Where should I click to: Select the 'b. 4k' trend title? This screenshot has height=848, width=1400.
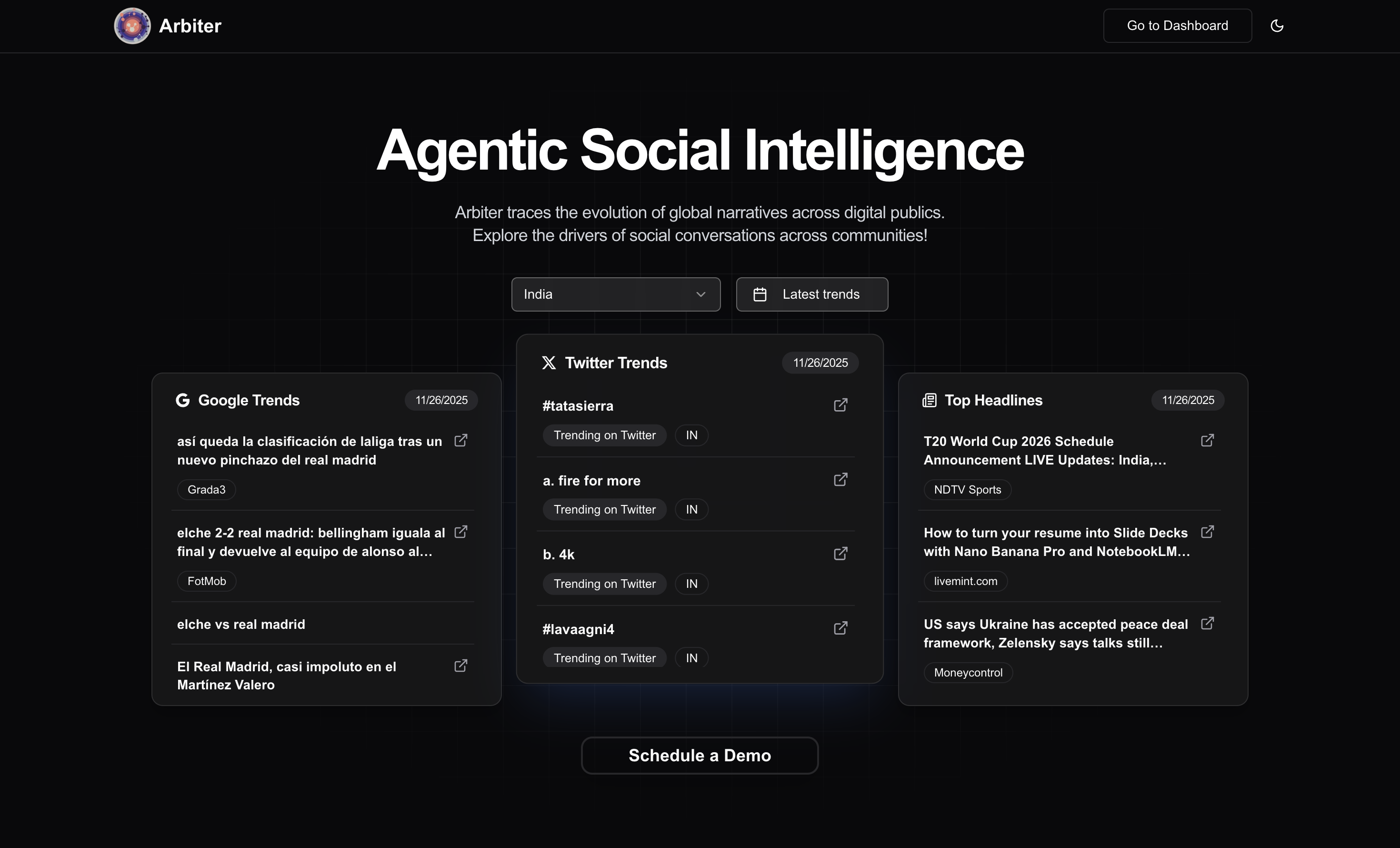click(x=559, y=555)
